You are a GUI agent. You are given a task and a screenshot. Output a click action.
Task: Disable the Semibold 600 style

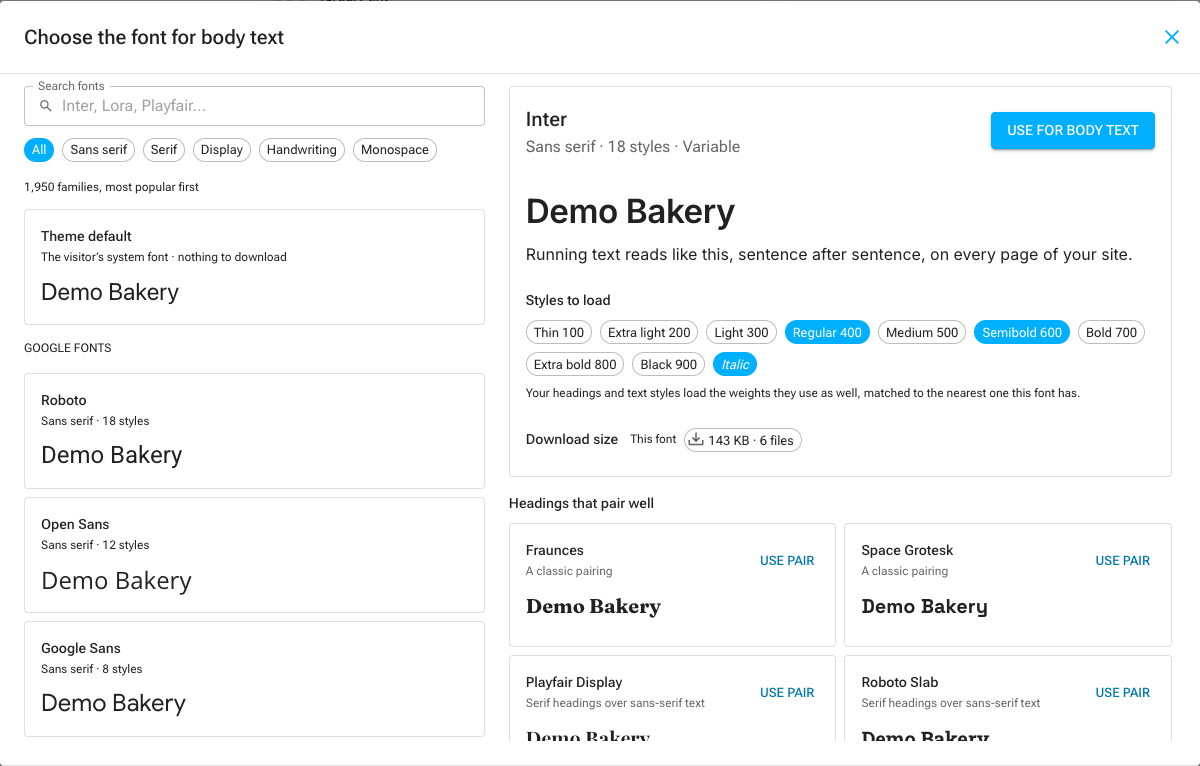pyautogui.click(x=1022, y=332)
